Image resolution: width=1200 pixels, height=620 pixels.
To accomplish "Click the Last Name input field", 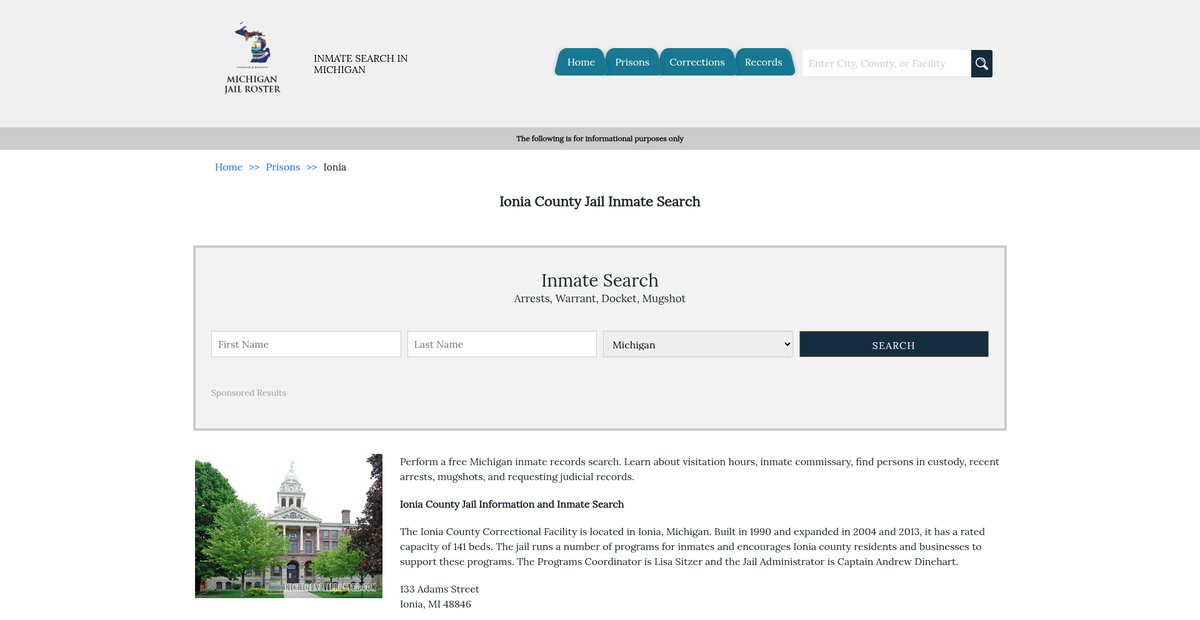I will [502, 344].
